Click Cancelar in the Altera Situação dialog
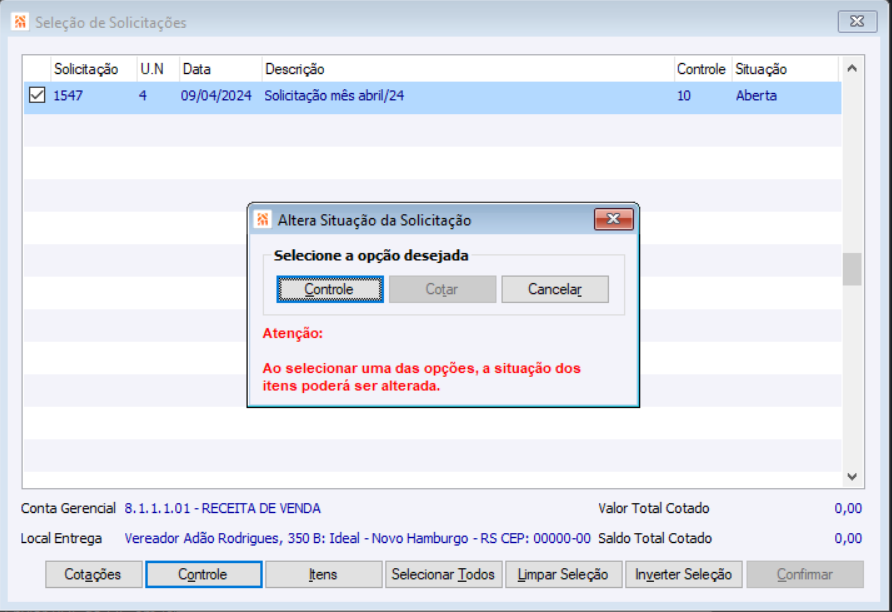This screenshot has width=892, height=612. tap(555, 289)
